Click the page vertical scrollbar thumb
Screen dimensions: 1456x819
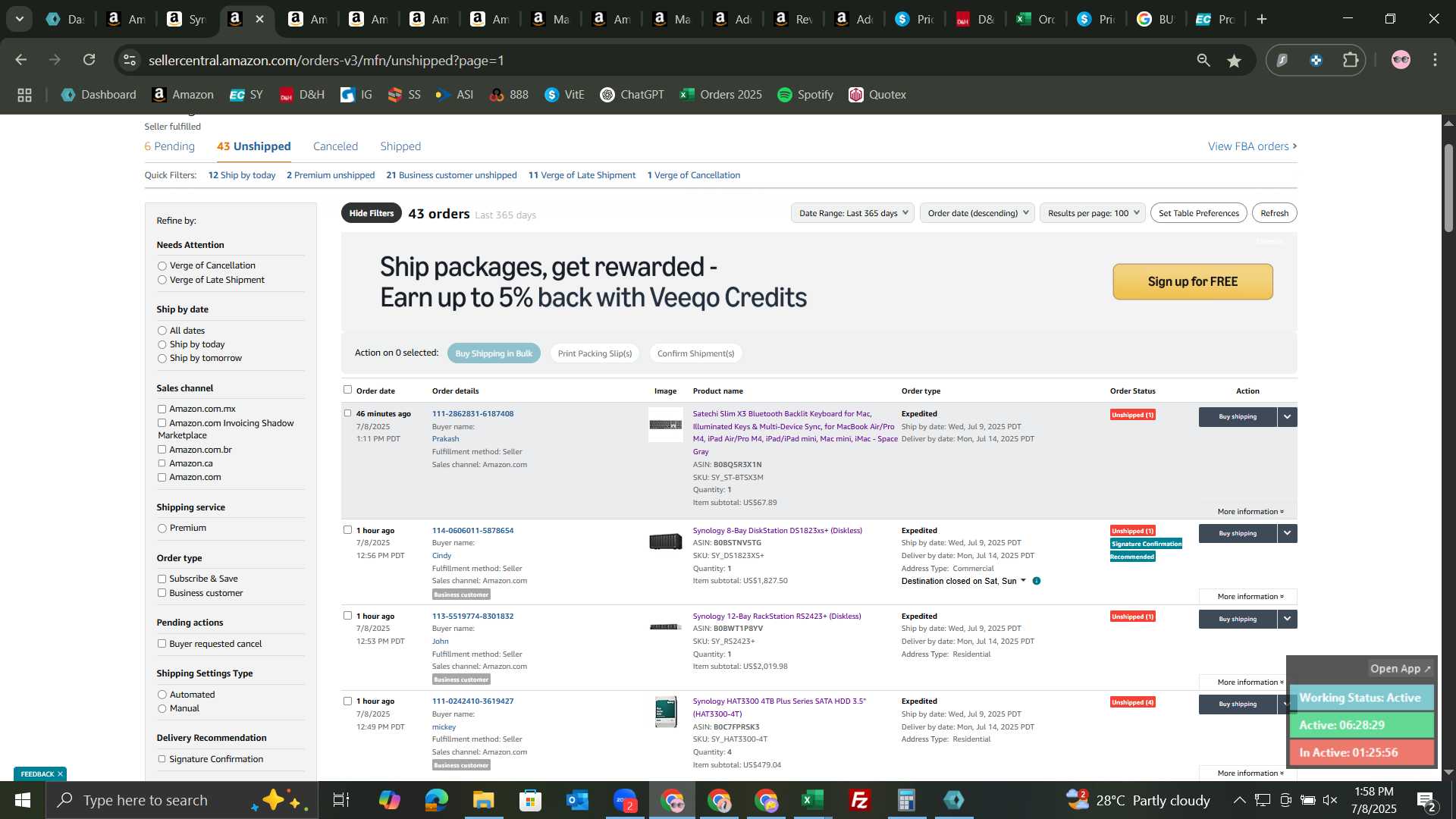tap(1448, 187)
